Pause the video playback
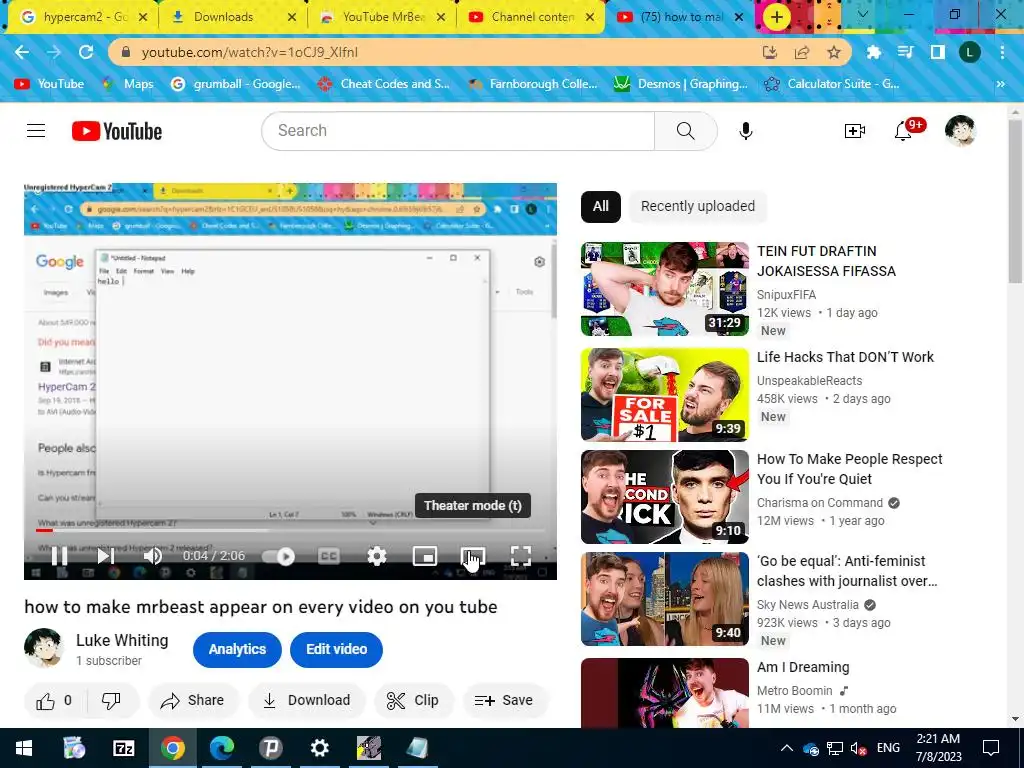Viewport: 1024px width, 768px height. pyautogui.click(x=59, y=556)
